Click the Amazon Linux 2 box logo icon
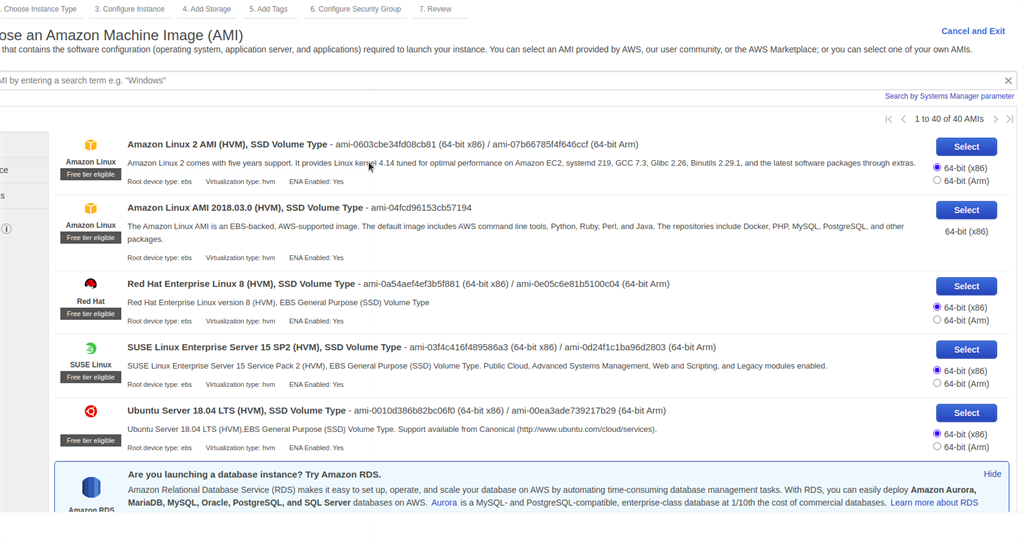 pos(91,145)
